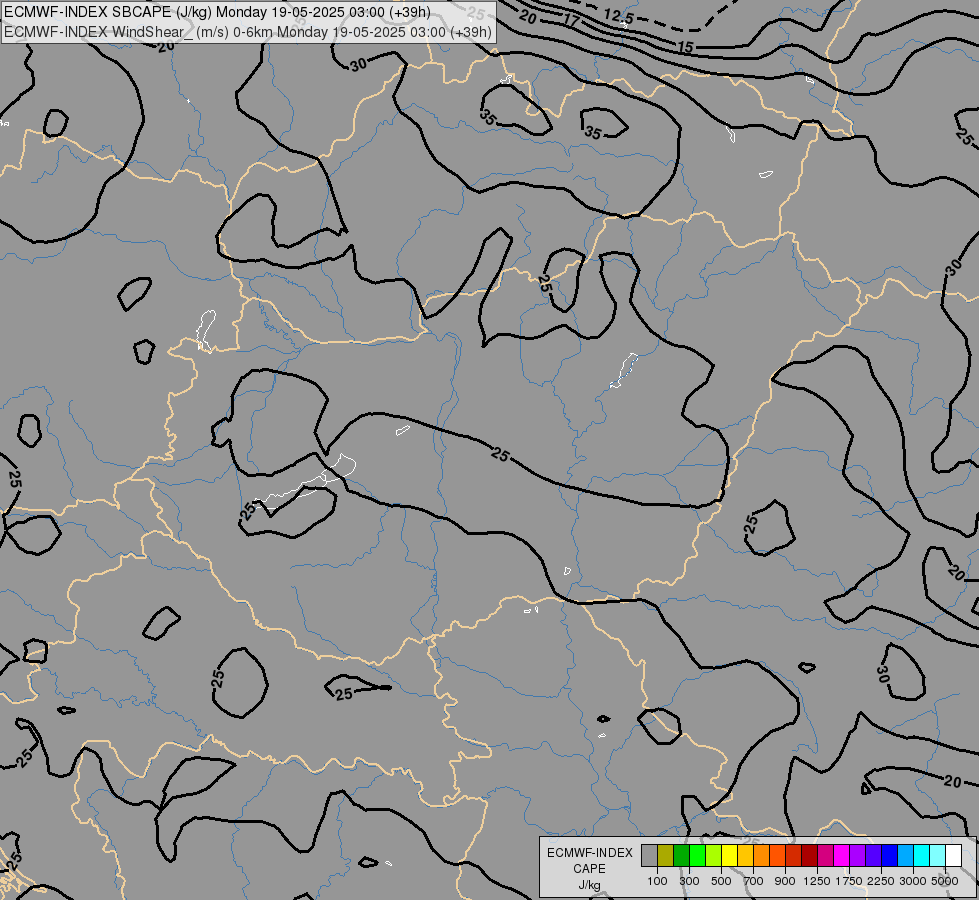Viewport: 979px width, 900px height.
Task: Select the bright green legend swatch
Action: pyautogui.click(x=697, y=856)
